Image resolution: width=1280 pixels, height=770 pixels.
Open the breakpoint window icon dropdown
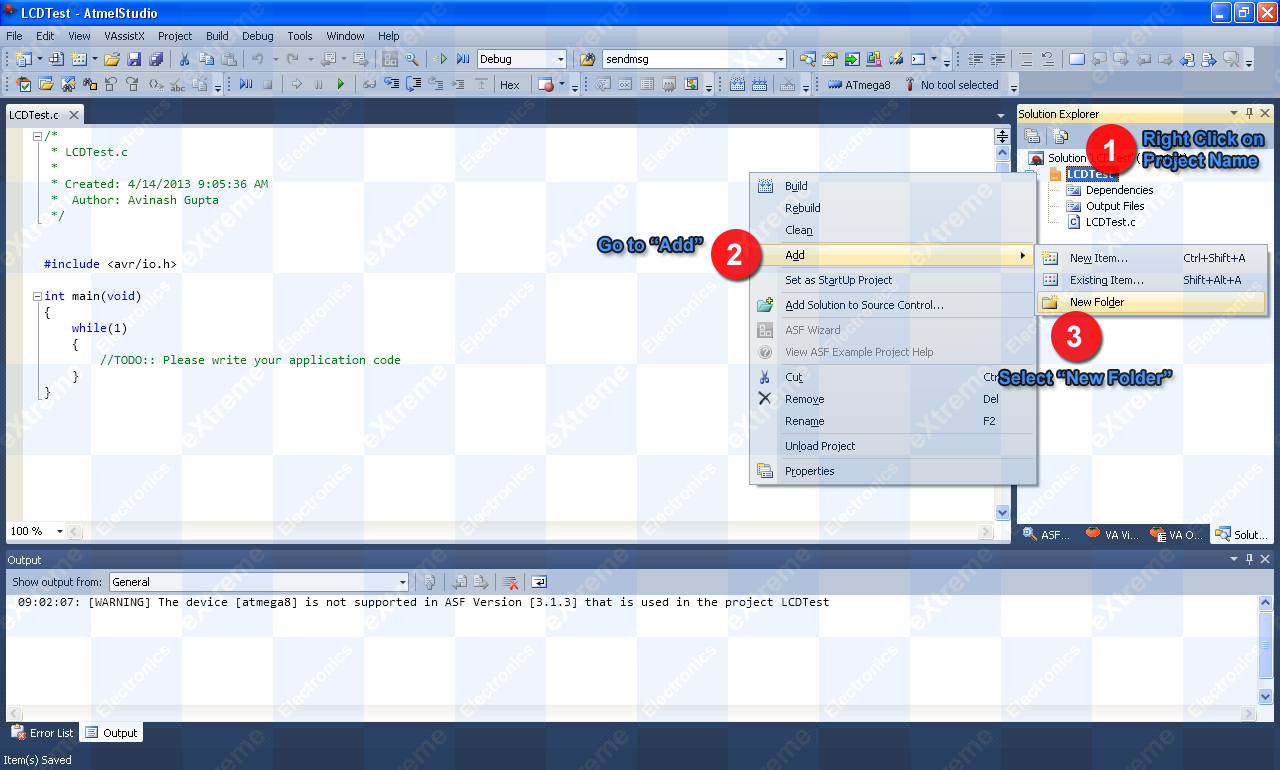pyautogui.click(x=561, y=85)
